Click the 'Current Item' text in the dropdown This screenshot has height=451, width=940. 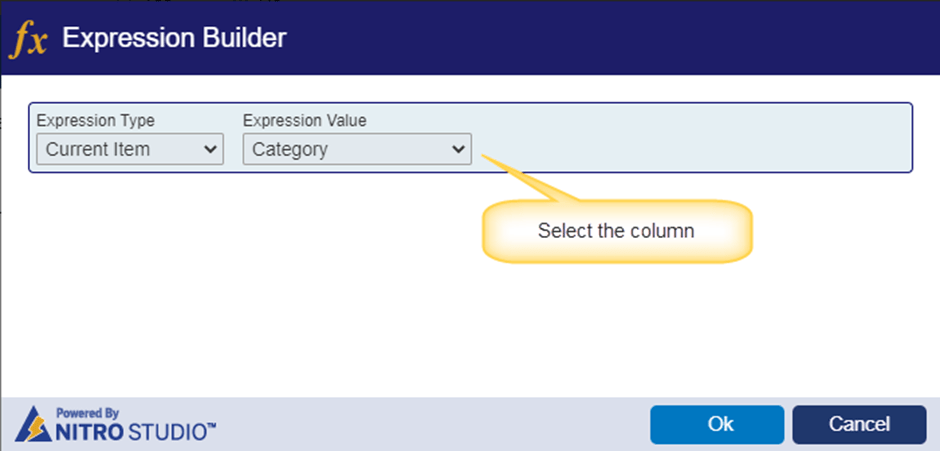coord(98,149)
